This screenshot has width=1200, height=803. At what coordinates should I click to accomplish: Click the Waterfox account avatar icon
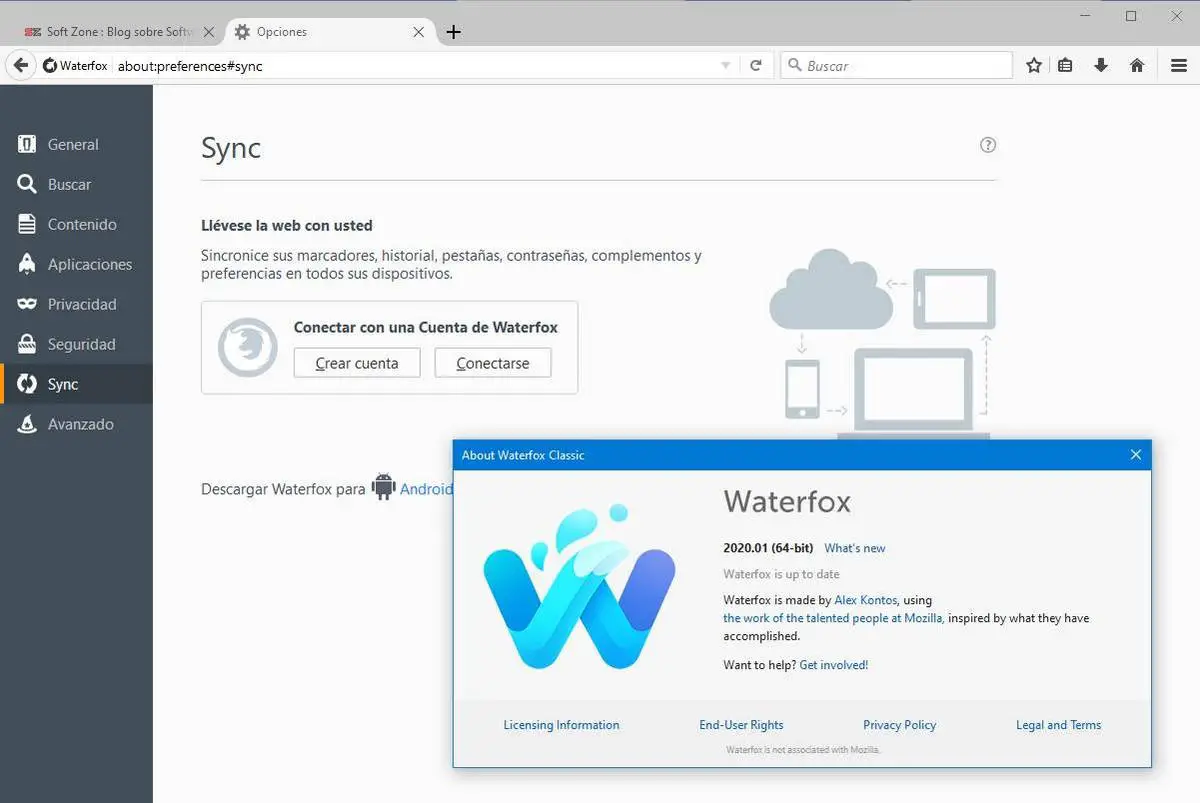[247, 347]
